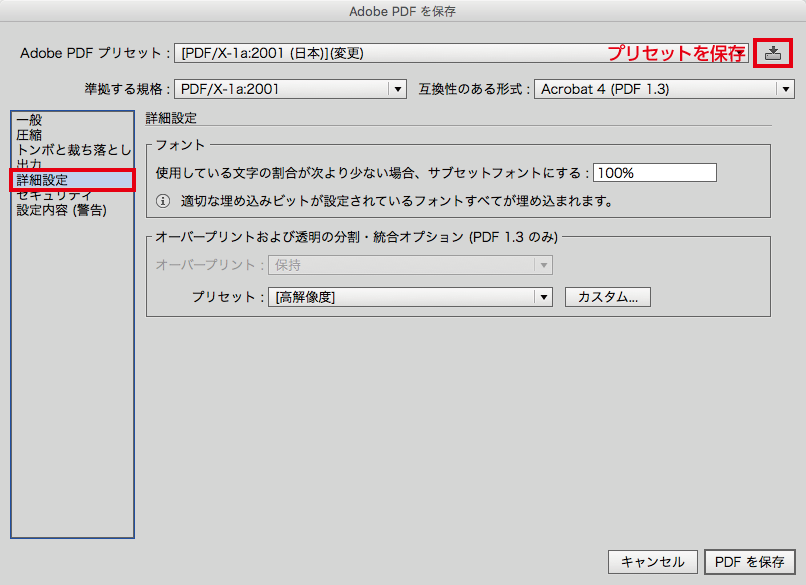Click the カスタム... button

(x=608, y=297)
